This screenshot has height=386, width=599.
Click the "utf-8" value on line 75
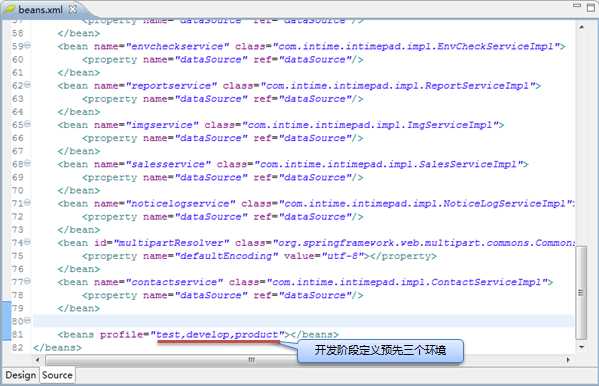click(x=343, y=256)
